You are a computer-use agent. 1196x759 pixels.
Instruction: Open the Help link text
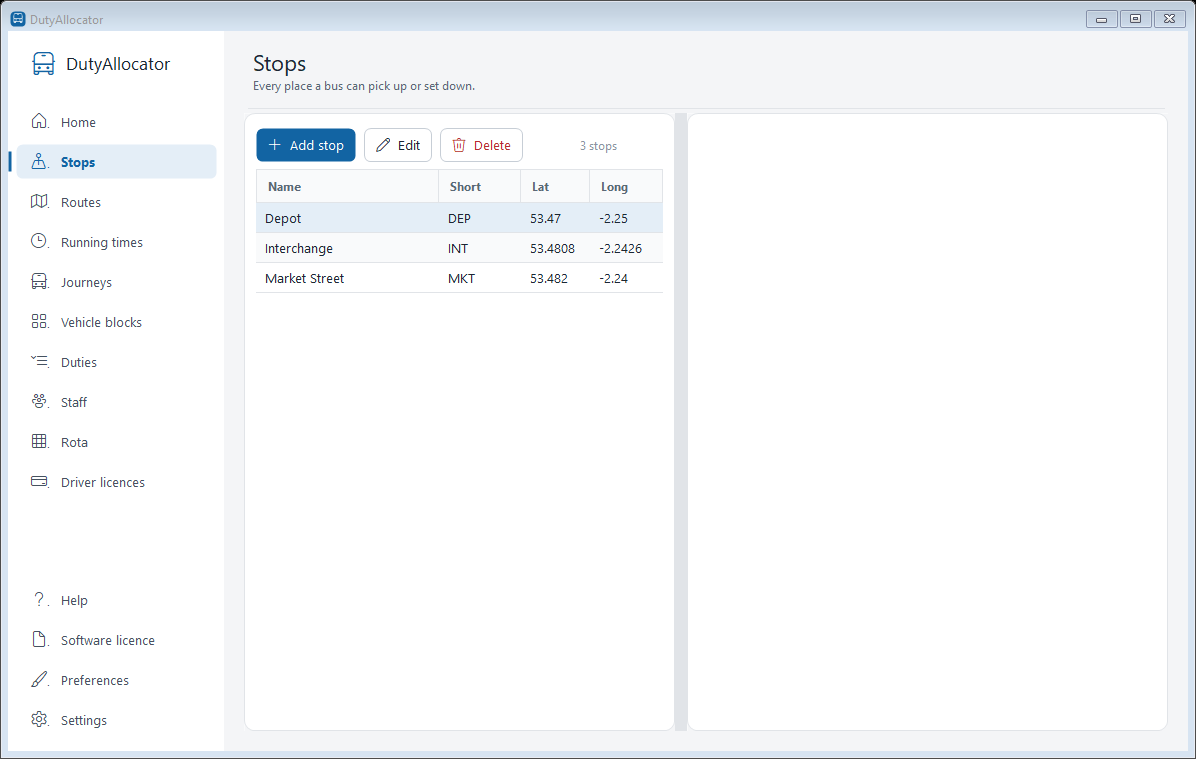(74, 600)
